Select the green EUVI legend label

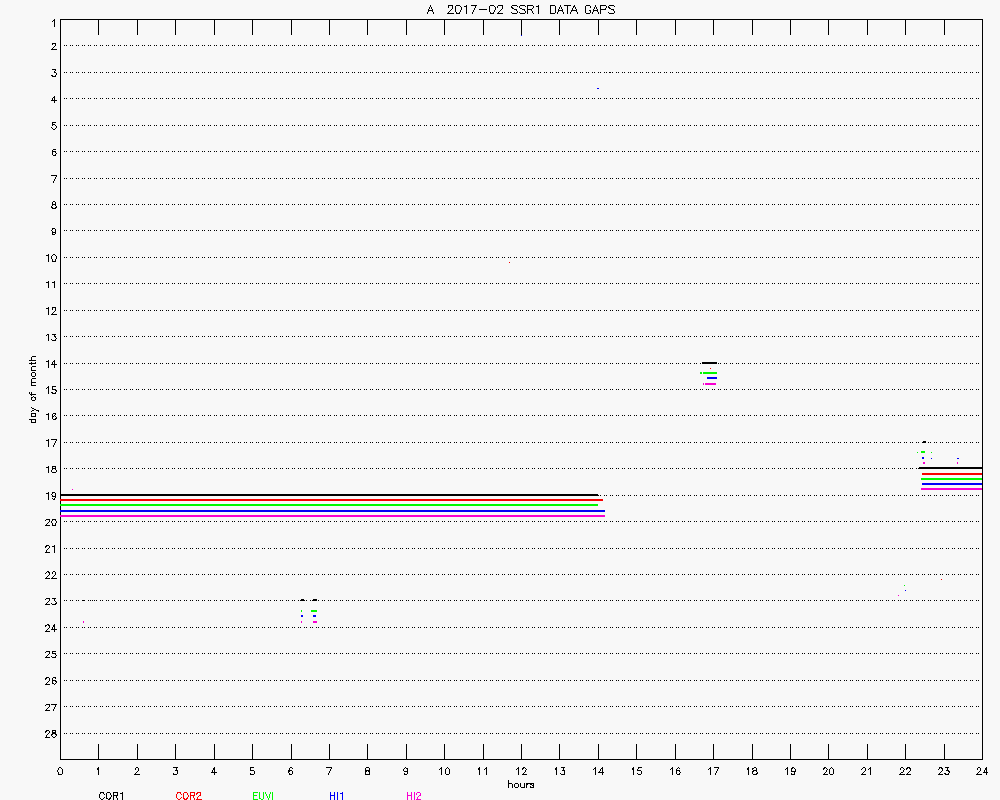pos(263,796)
